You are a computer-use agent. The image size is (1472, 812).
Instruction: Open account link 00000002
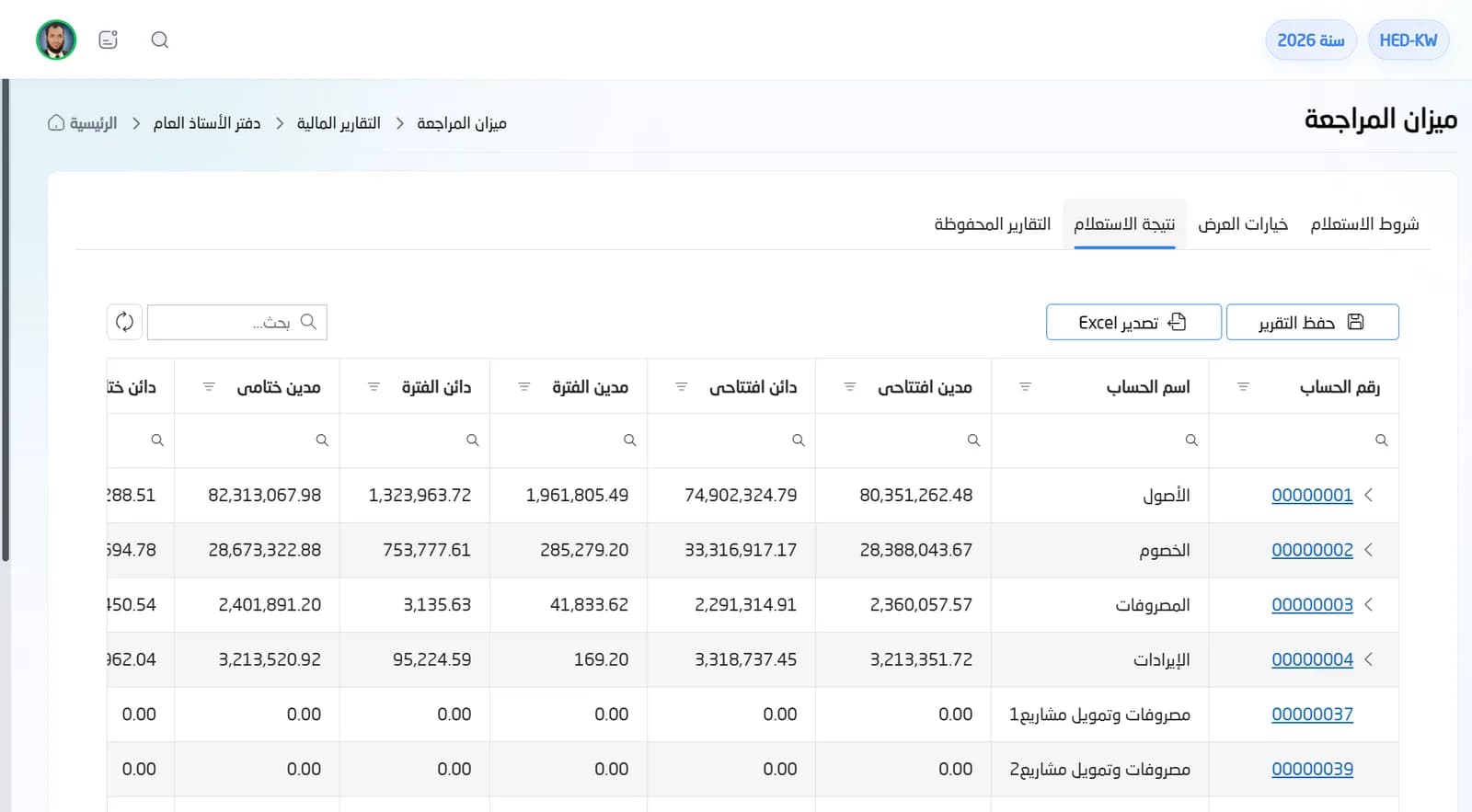[1312, 550]
